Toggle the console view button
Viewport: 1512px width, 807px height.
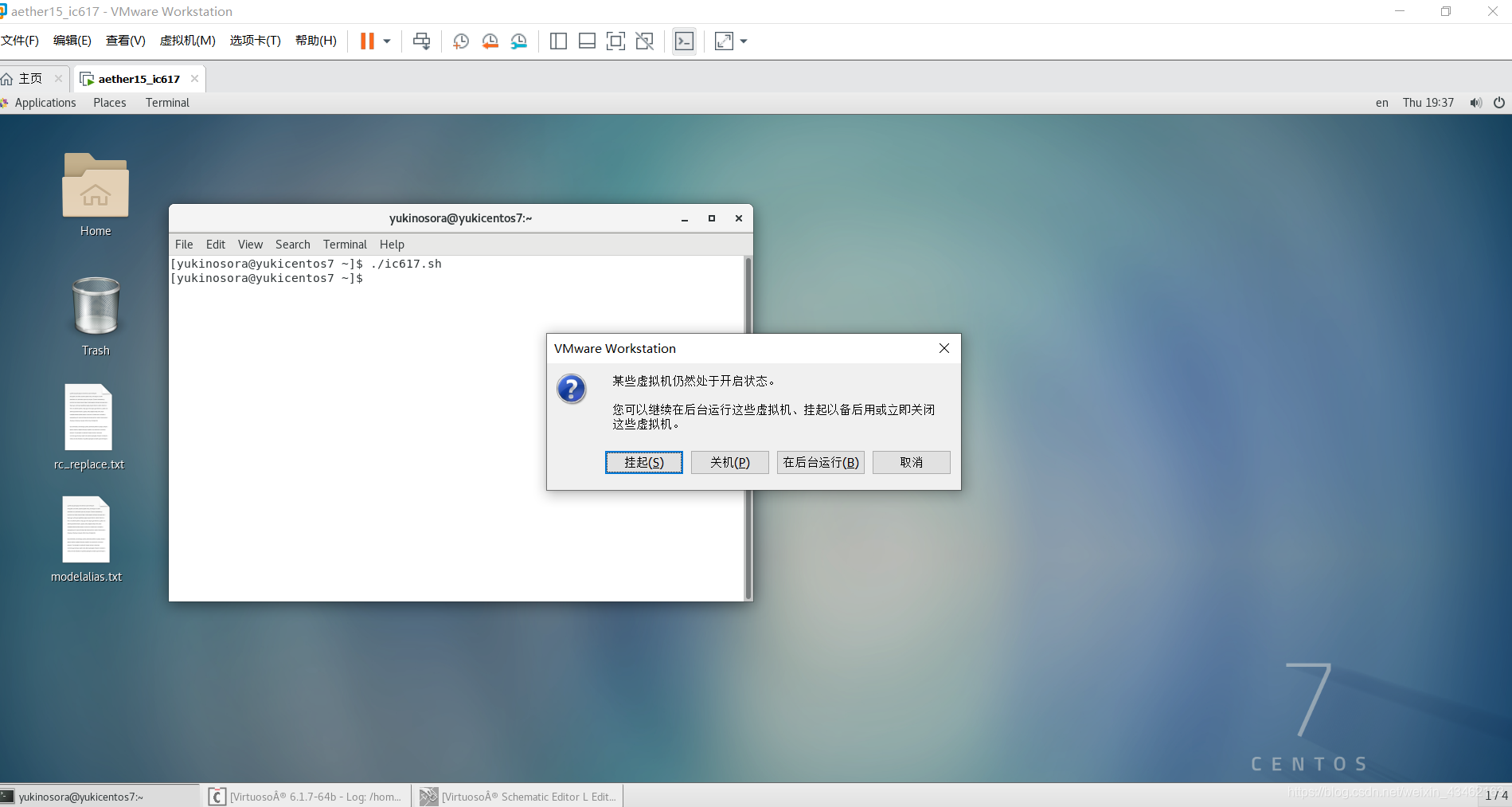[x=684, y=41]
